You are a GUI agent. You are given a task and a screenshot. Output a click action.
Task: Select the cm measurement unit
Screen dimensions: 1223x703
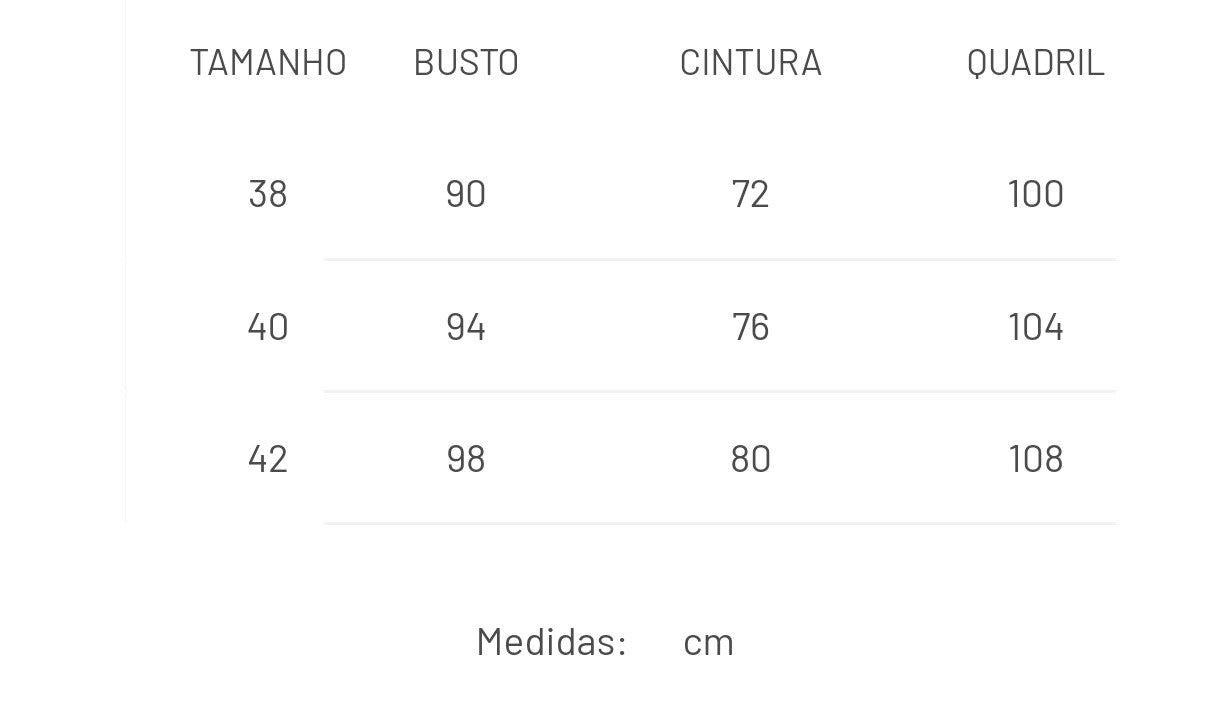coord(709,642)
